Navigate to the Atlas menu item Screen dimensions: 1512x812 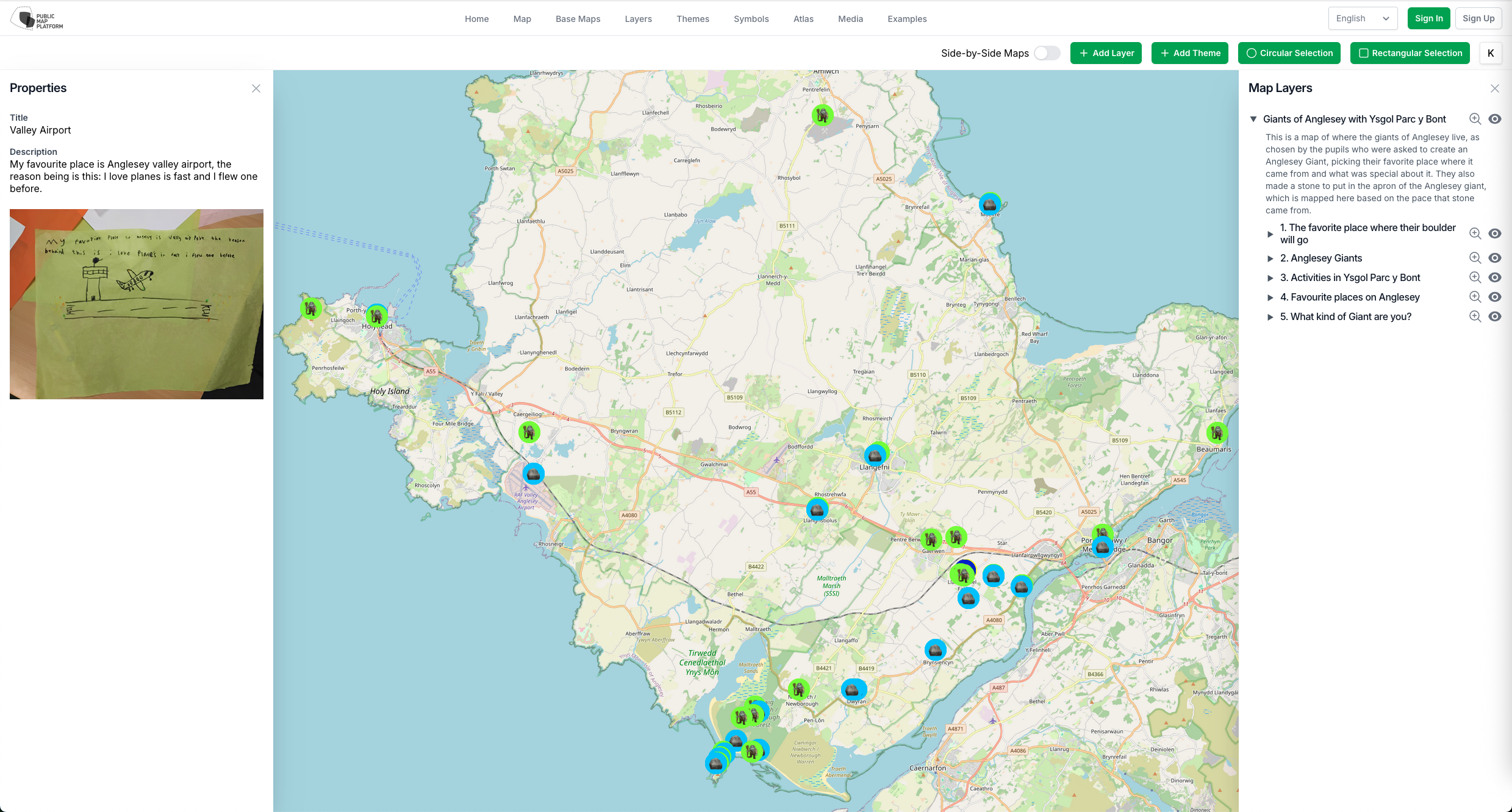pos(803,18)
